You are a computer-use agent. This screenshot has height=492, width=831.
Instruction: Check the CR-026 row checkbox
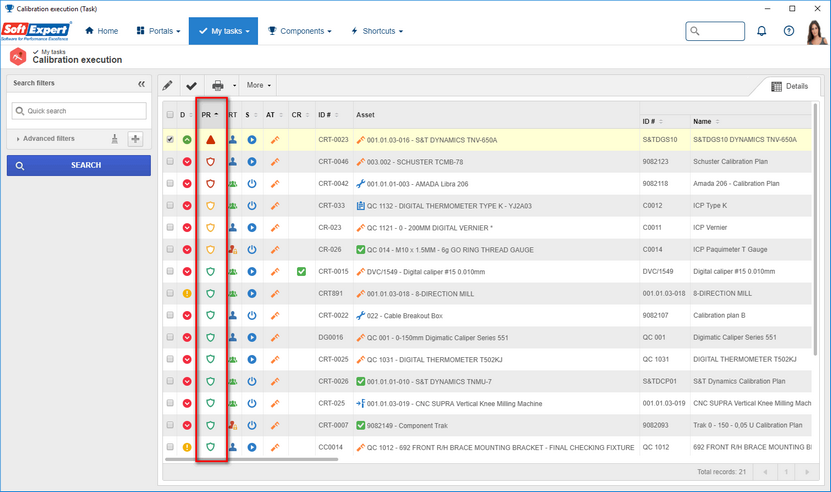pyautogui.click(x=170, y=249)
